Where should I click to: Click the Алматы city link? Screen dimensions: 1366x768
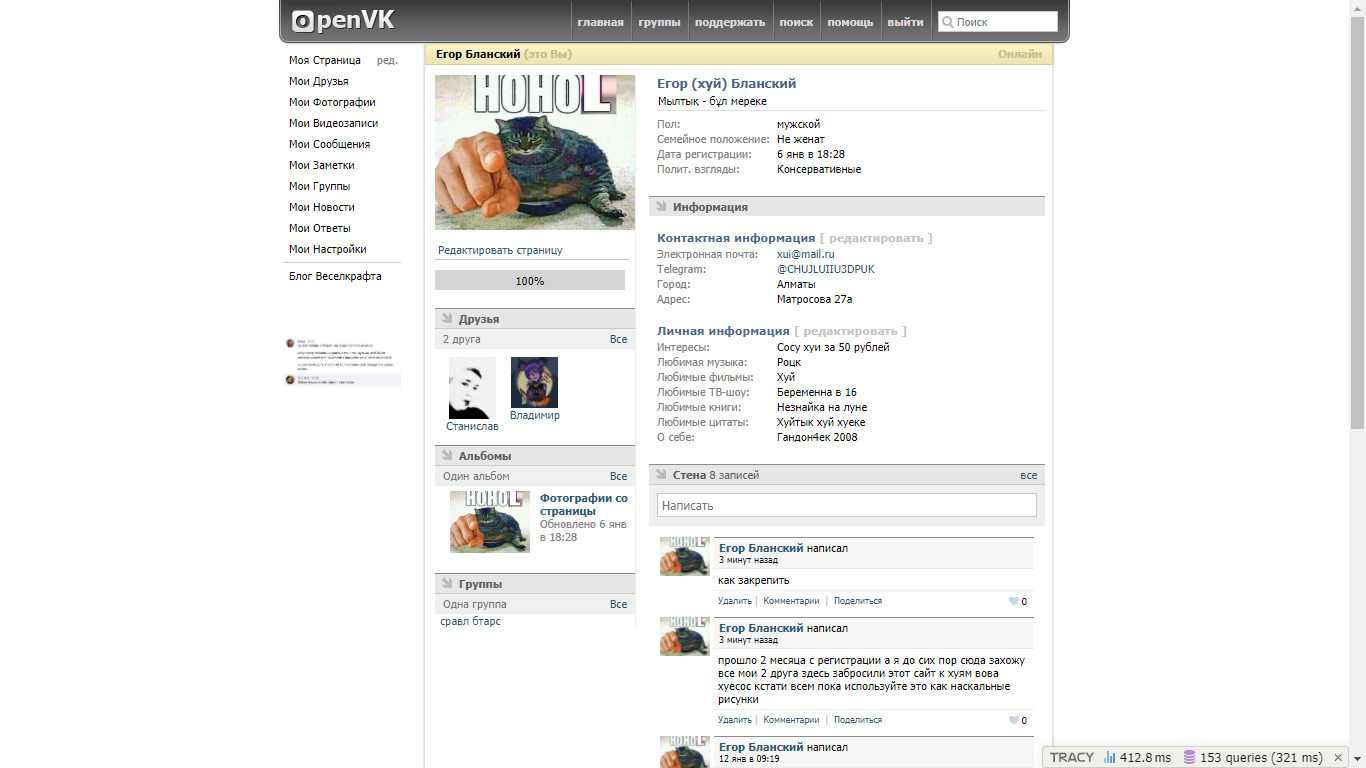click(797, 284)
